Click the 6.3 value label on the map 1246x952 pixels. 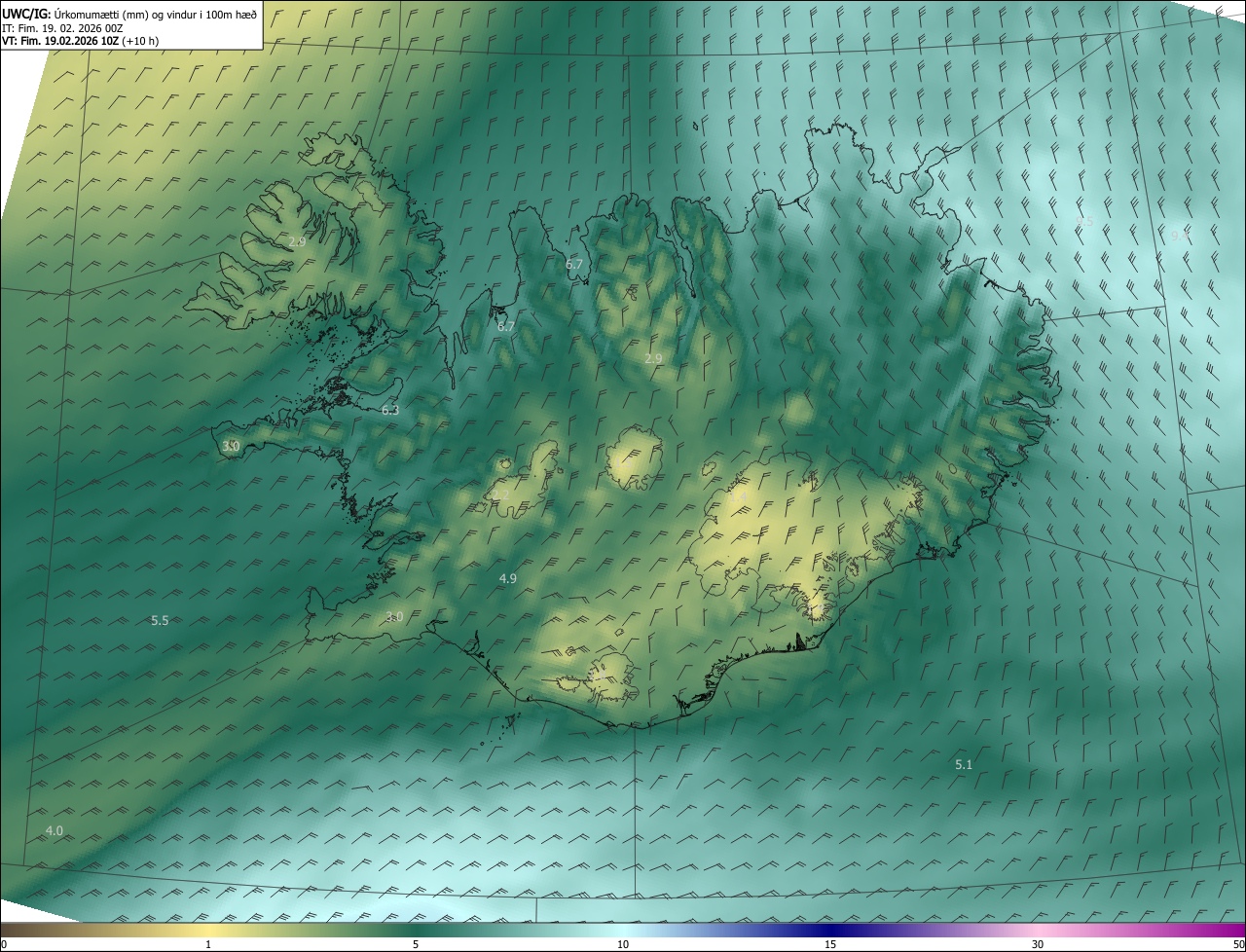[390, 410]
